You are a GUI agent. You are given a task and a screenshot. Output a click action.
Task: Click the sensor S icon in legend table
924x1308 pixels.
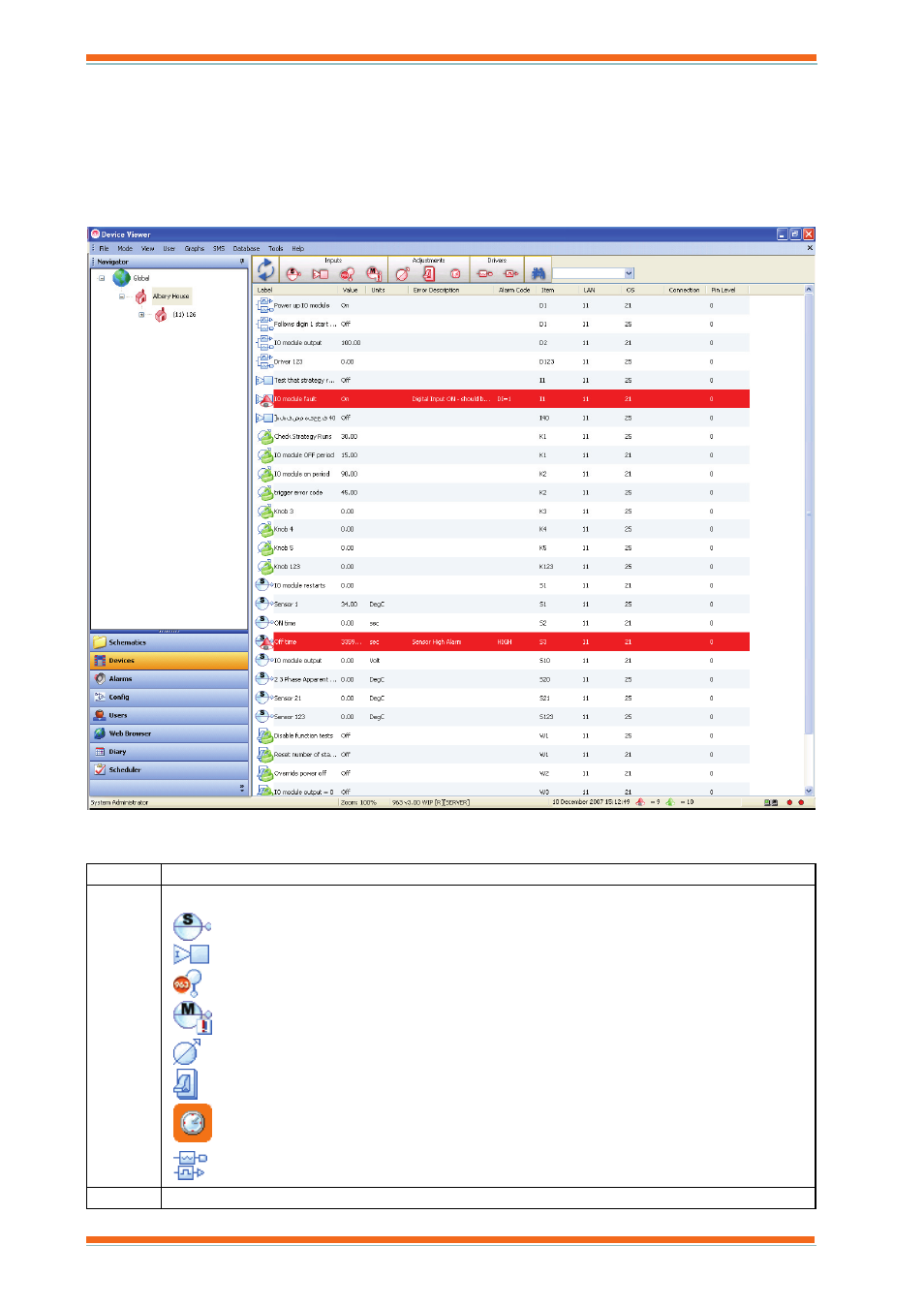pos(192,925)
